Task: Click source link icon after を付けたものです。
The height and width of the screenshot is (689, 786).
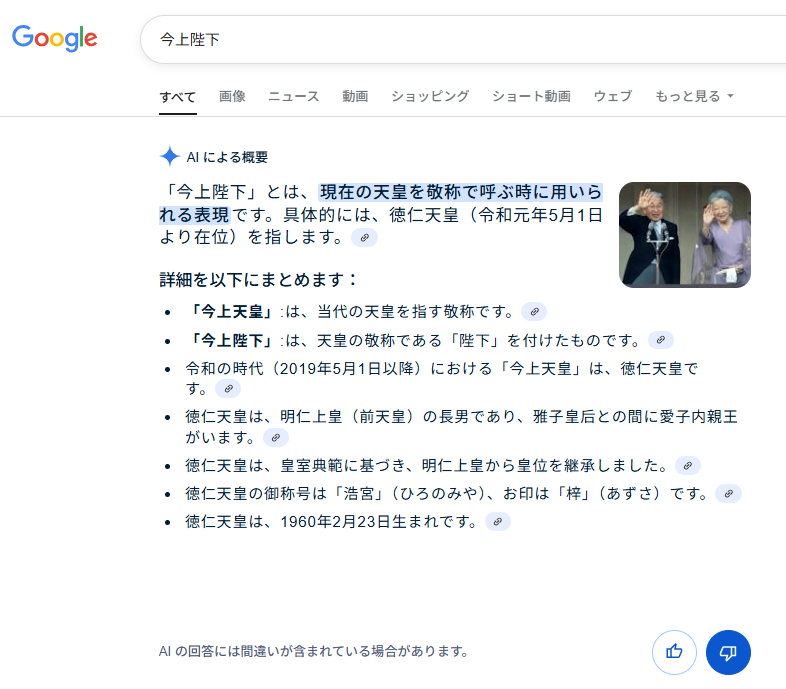Action: point(661,340)
